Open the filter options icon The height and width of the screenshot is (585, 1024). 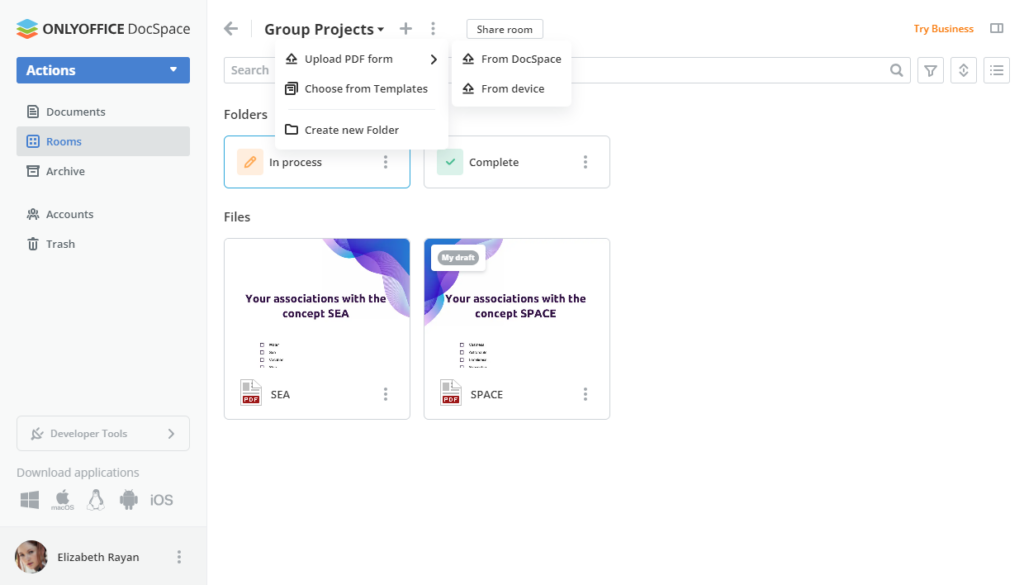pos(930,70)
